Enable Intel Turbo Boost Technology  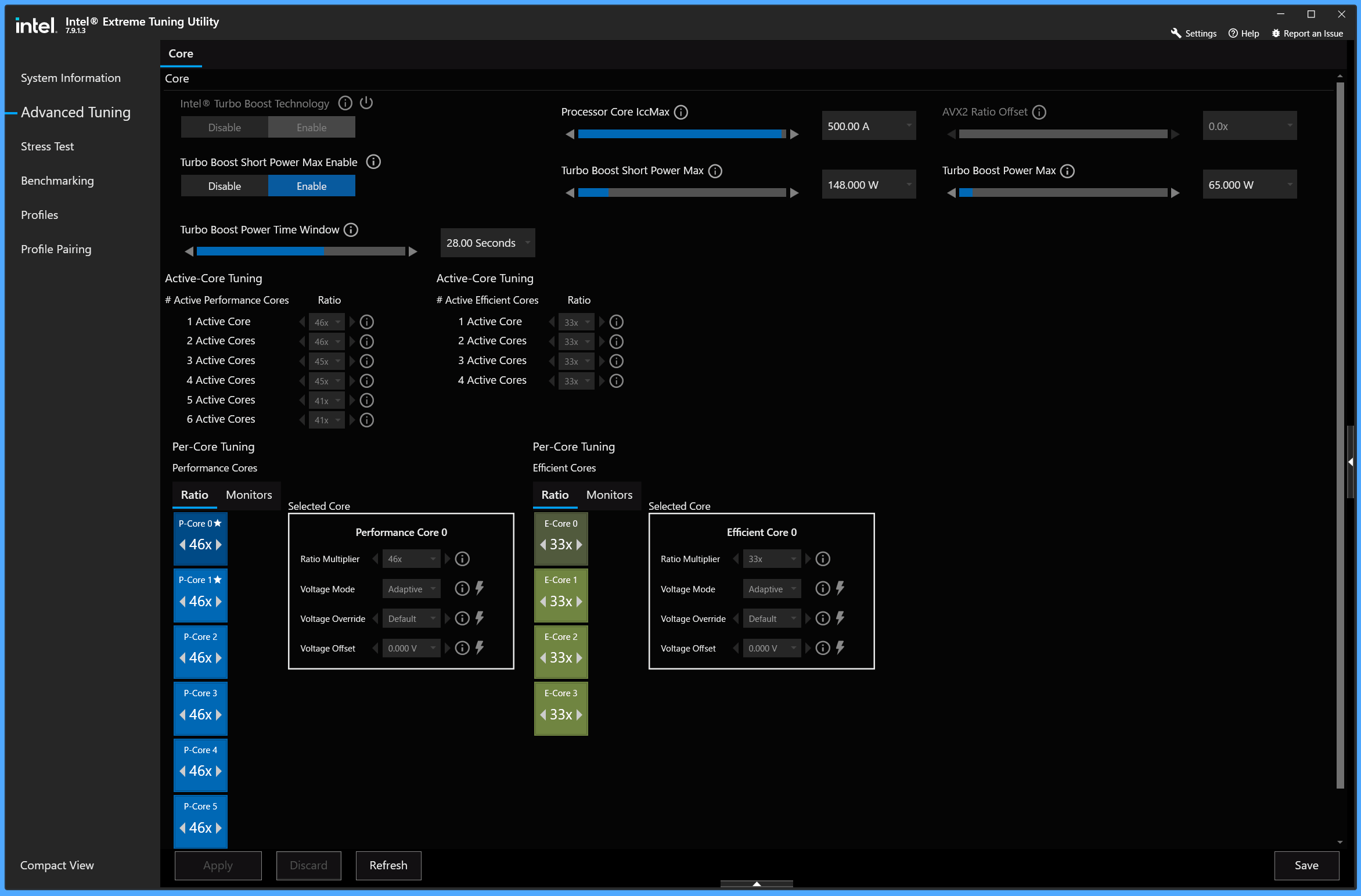coord(312,127)
